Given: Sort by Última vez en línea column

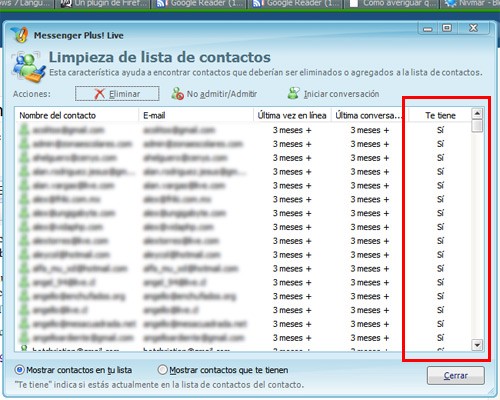Looking at the screenshot, I should coord(292,115).
